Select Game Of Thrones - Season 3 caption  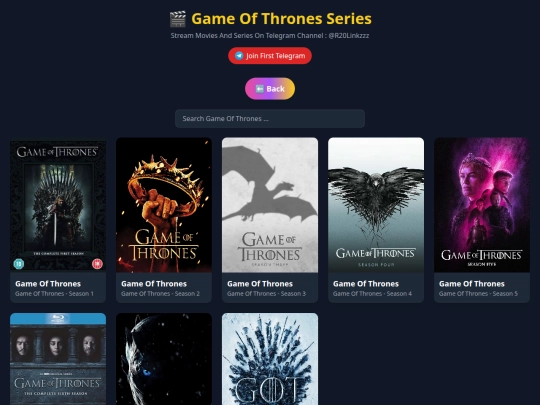pyautogui.click(x=267, y=294)
